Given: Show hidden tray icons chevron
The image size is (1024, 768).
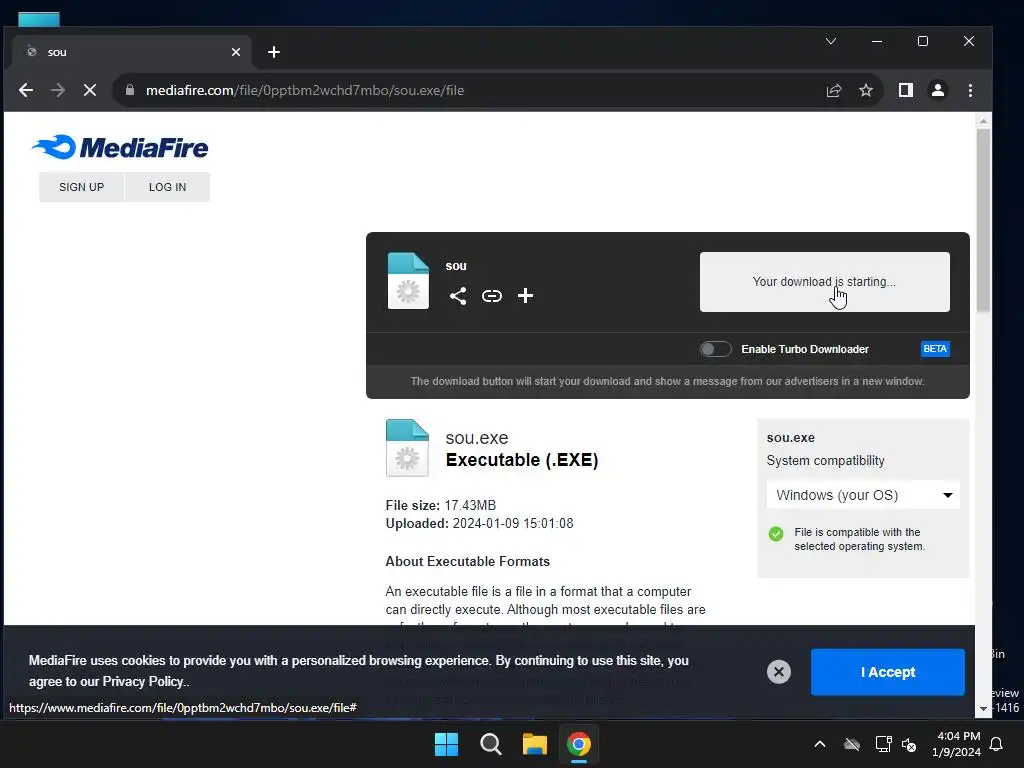Looking at the screenshot, I should (820, 744).
